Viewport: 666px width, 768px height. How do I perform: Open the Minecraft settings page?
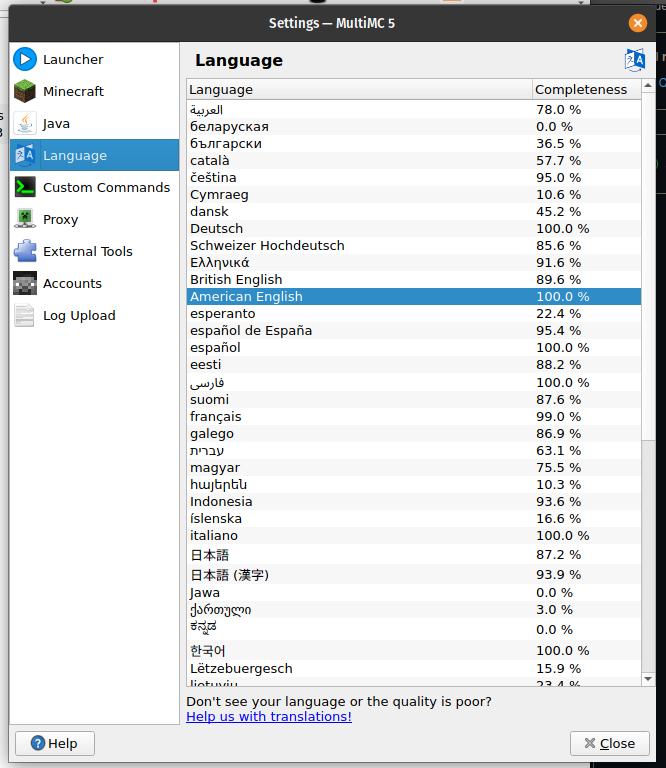pos(95,91)
